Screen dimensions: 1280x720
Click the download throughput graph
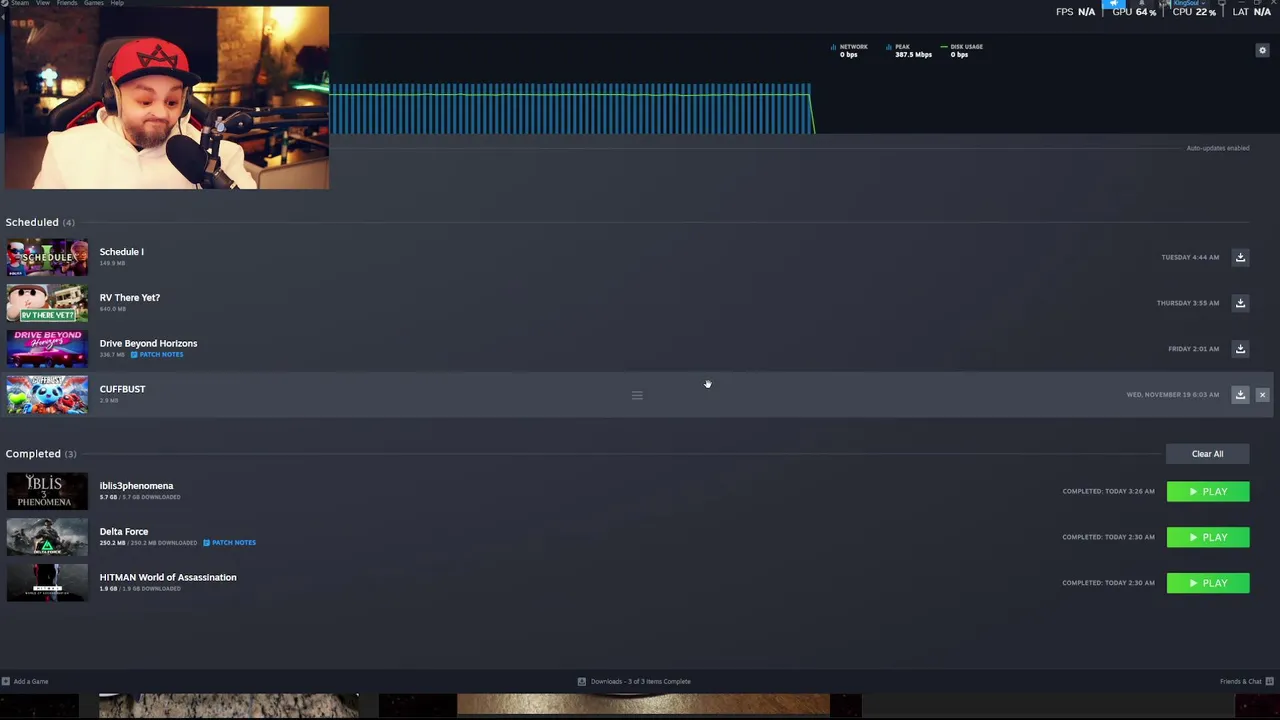(x=572, y=109)
